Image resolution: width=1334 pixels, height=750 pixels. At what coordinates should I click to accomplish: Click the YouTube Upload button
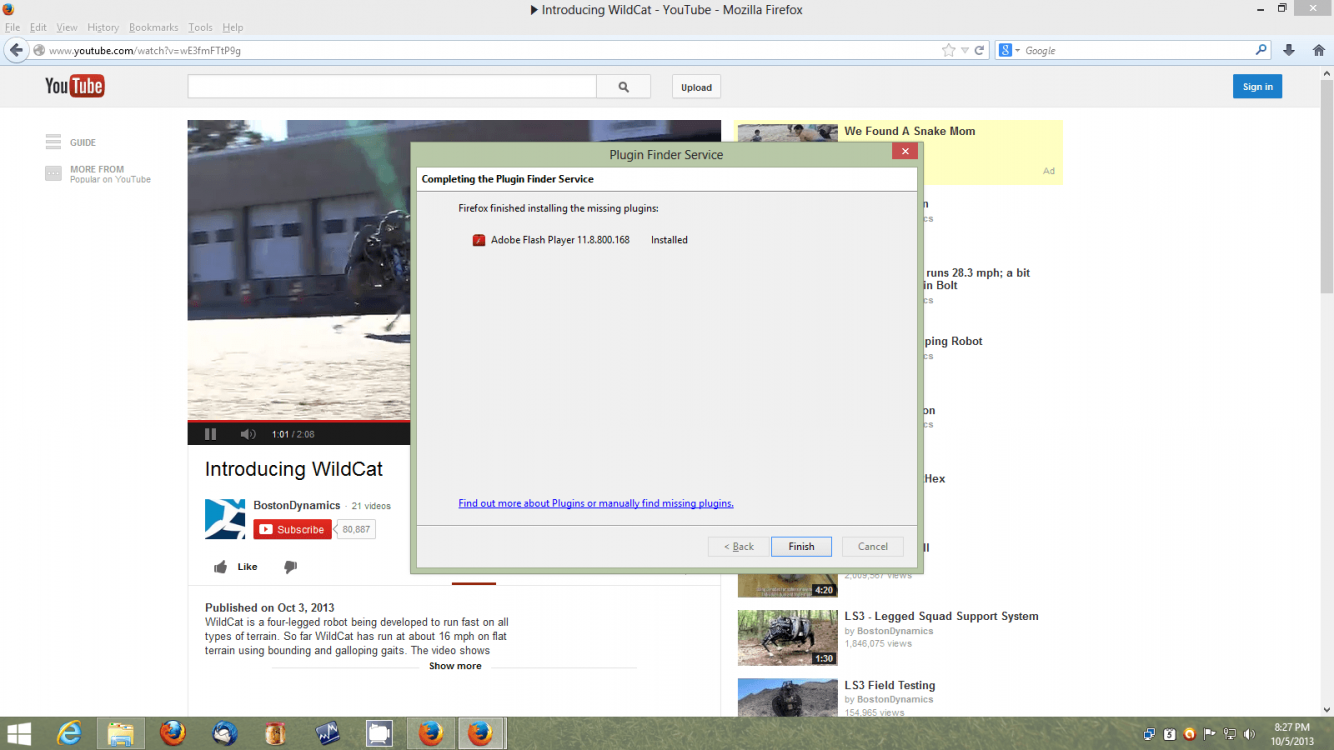[x=696, y=87]
